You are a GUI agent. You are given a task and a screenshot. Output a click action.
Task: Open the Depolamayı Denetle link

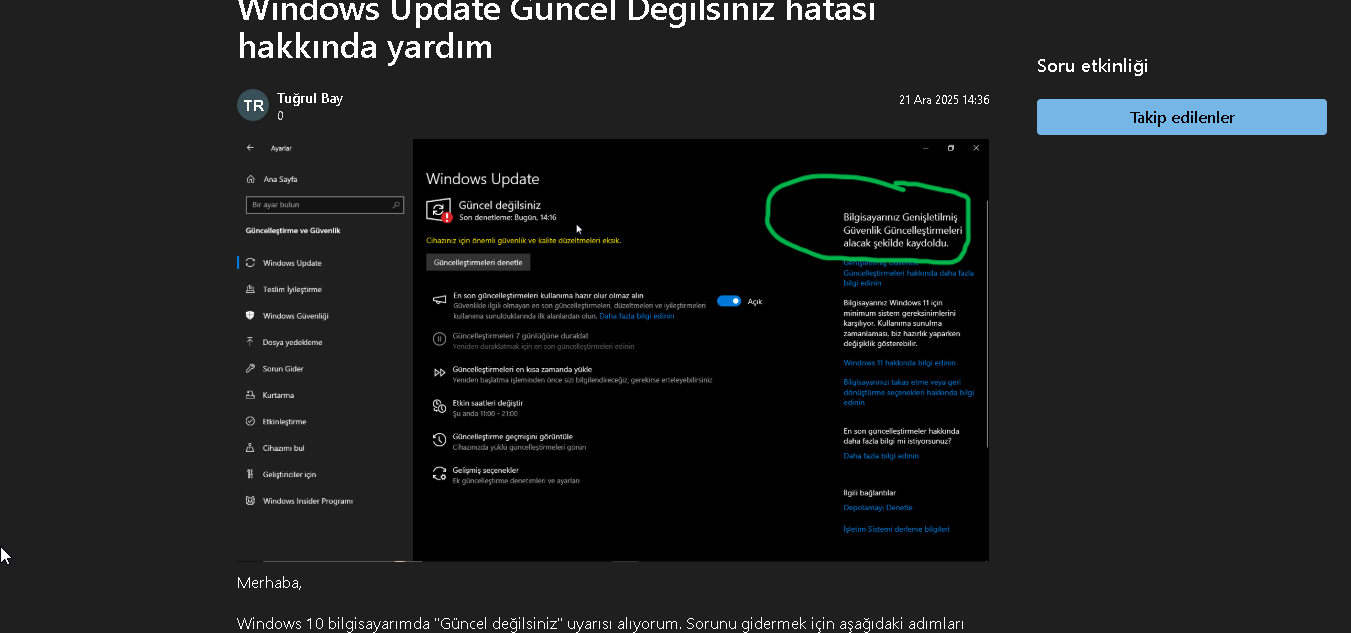tap(878, 508)
